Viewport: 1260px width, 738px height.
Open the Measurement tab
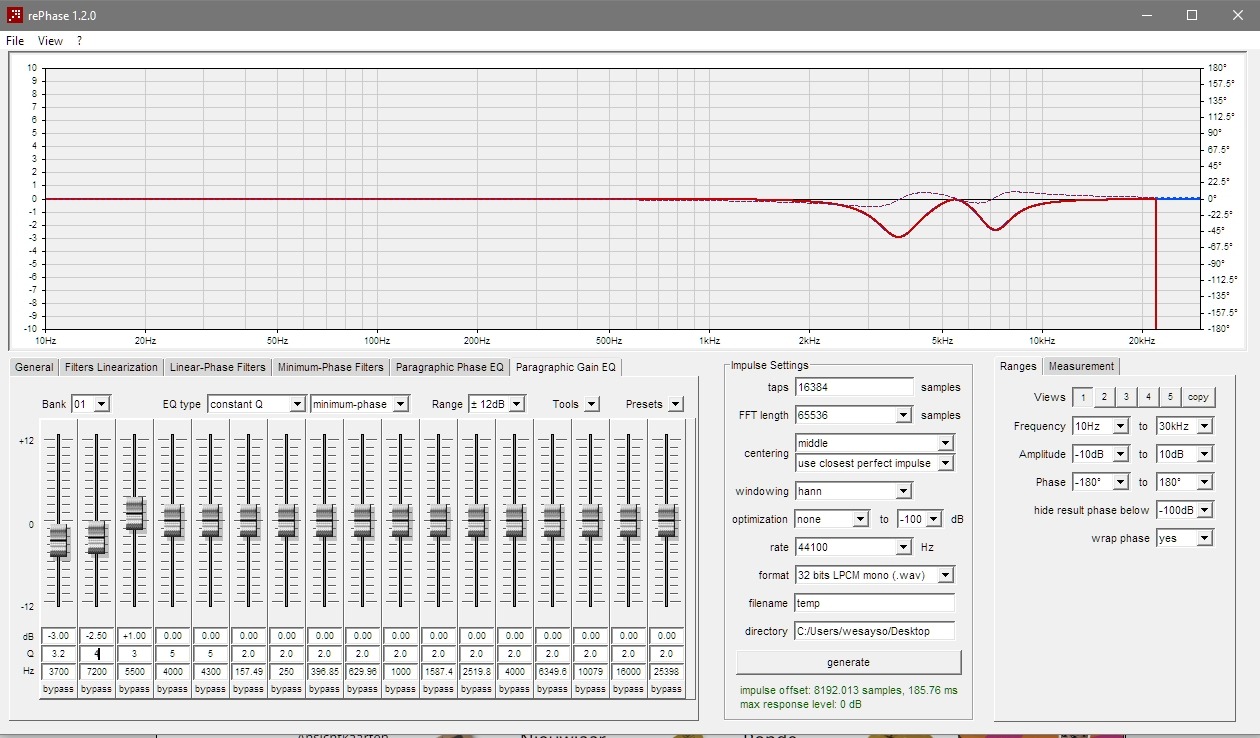click(x=1081, y=366)
